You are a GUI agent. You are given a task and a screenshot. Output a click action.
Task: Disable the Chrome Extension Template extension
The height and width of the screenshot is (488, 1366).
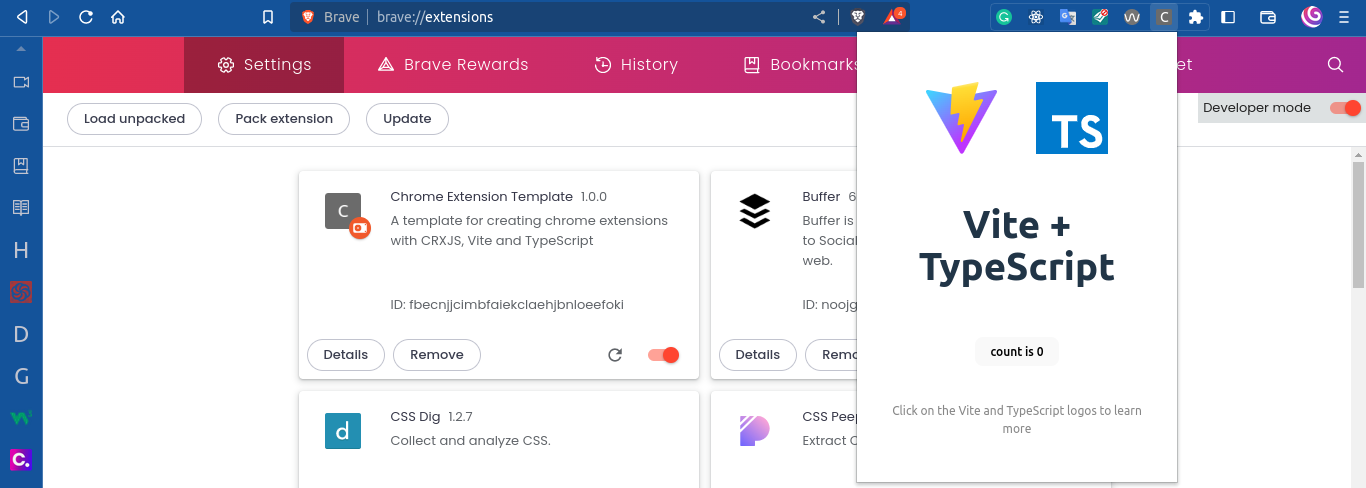(664, 354)
